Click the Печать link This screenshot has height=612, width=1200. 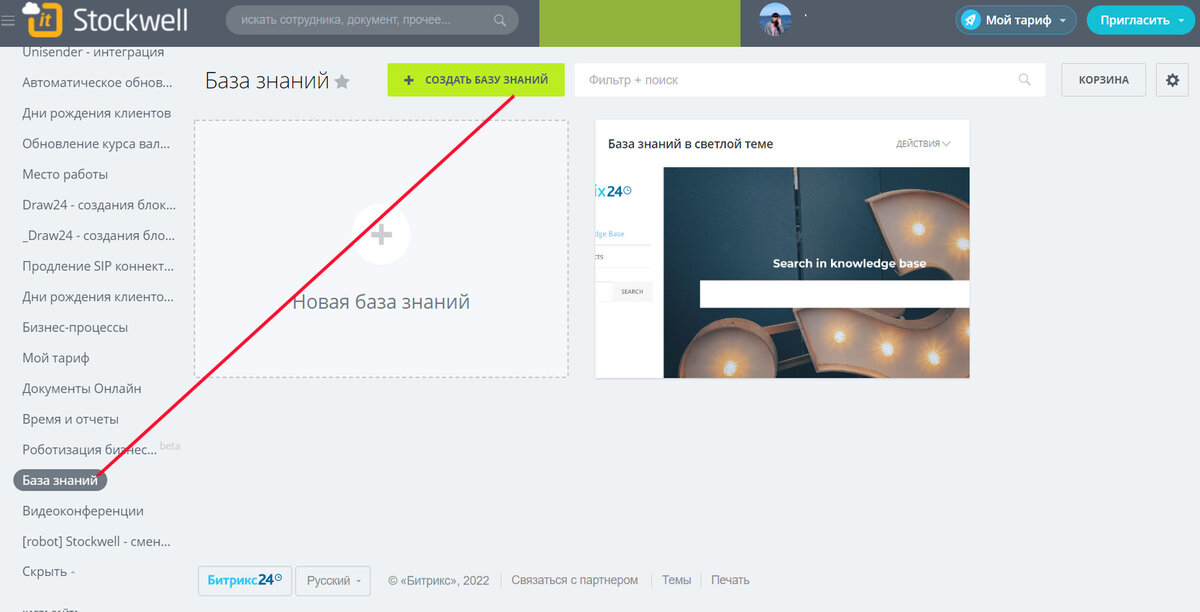730,580
